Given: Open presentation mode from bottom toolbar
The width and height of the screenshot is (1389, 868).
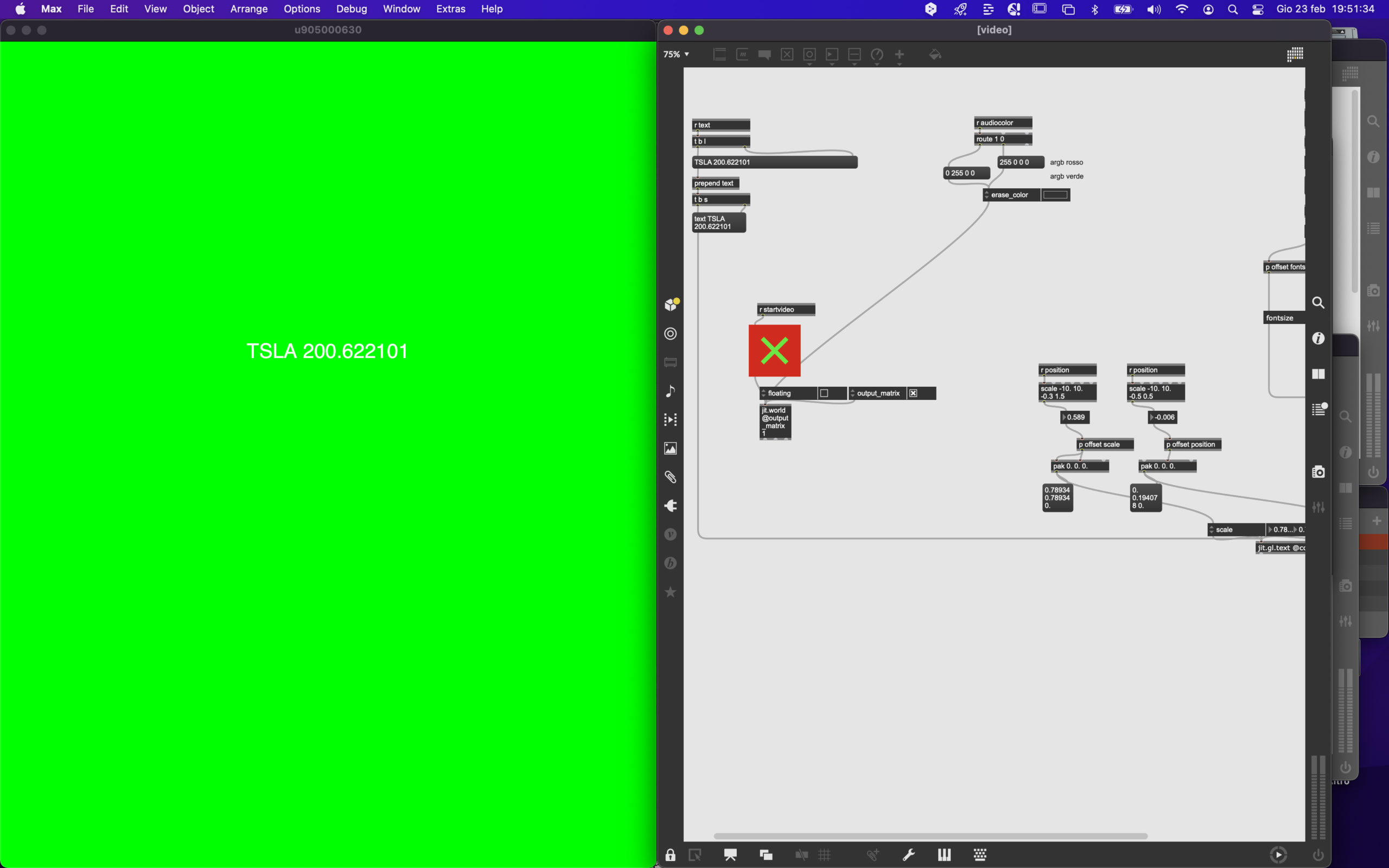Looking at the screenshot, I should (730, 855).
